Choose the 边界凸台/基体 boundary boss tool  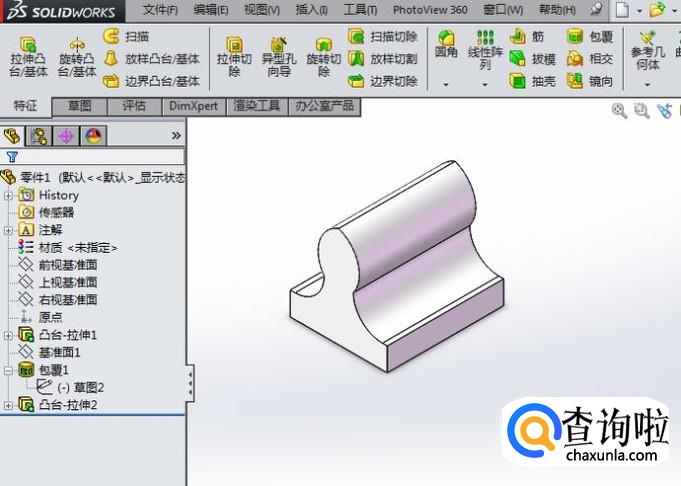tap(152, 81)
